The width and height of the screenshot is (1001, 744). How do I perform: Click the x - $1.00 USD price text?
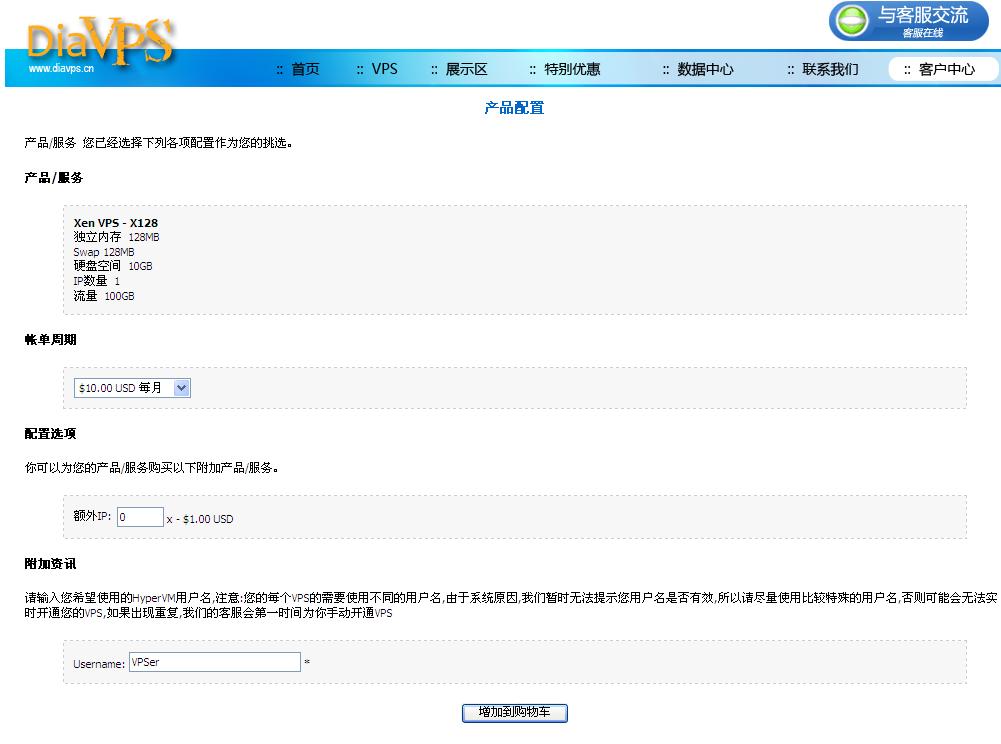[200, 519]
